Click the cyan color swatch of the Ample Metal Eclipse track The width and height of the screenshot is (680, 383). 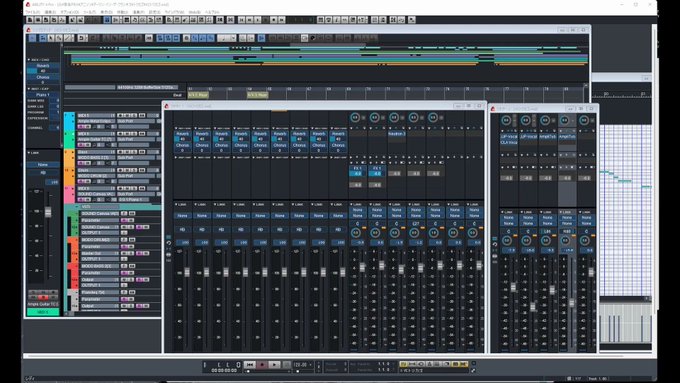tap(69, 122)
